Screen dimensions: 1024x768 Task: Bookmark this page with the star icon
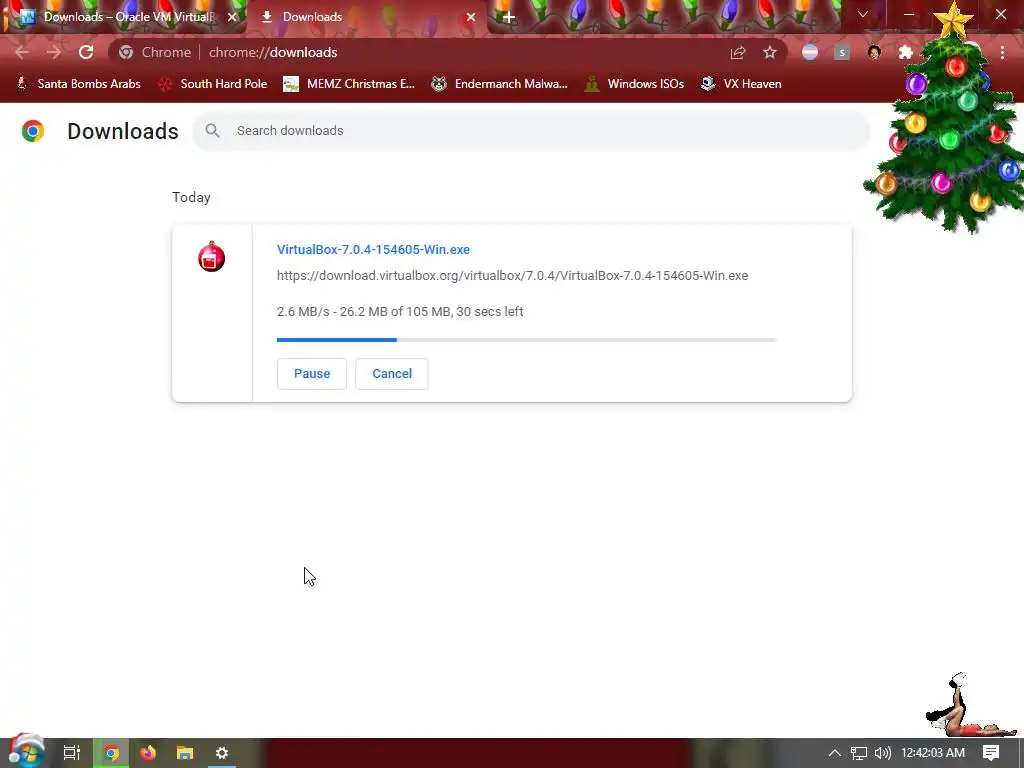770,52
